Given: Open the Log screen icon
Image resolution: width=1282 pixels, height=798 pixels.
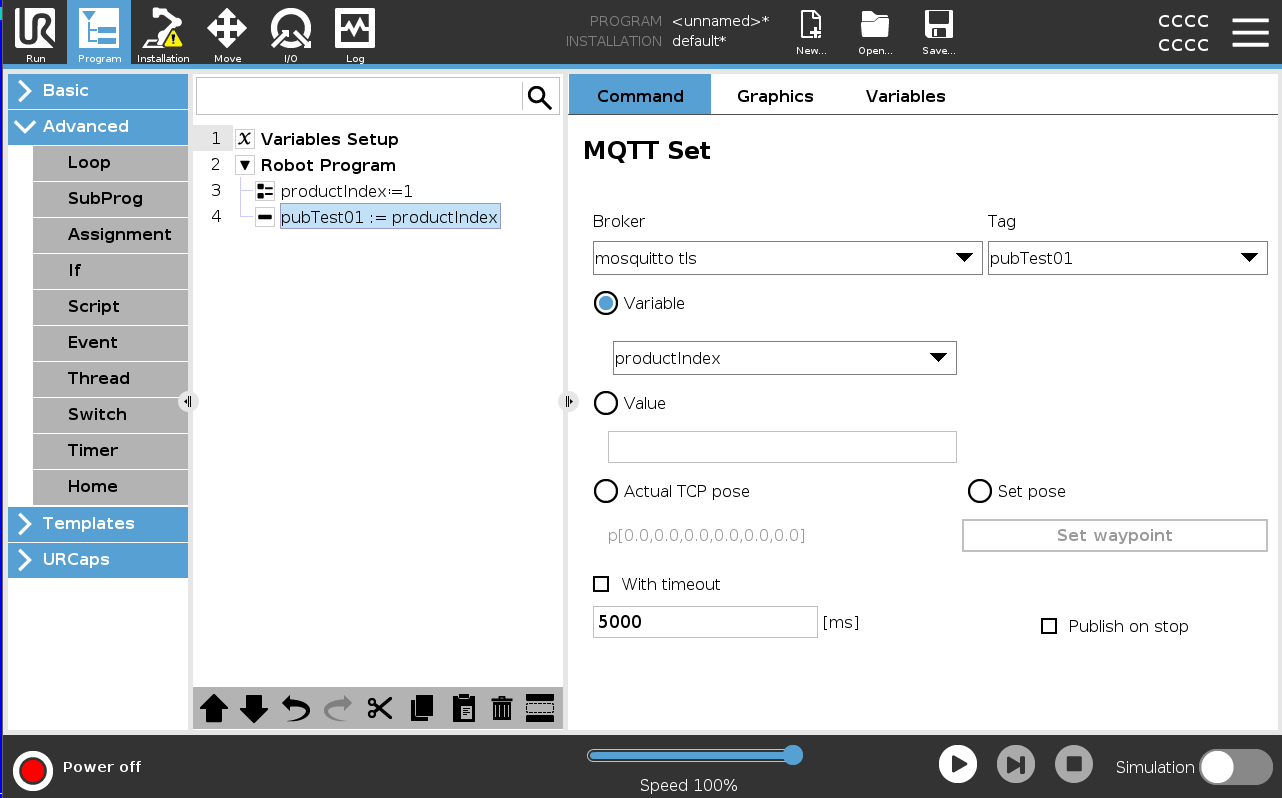Looking at the screenshot, I should [x=355, y=33].
